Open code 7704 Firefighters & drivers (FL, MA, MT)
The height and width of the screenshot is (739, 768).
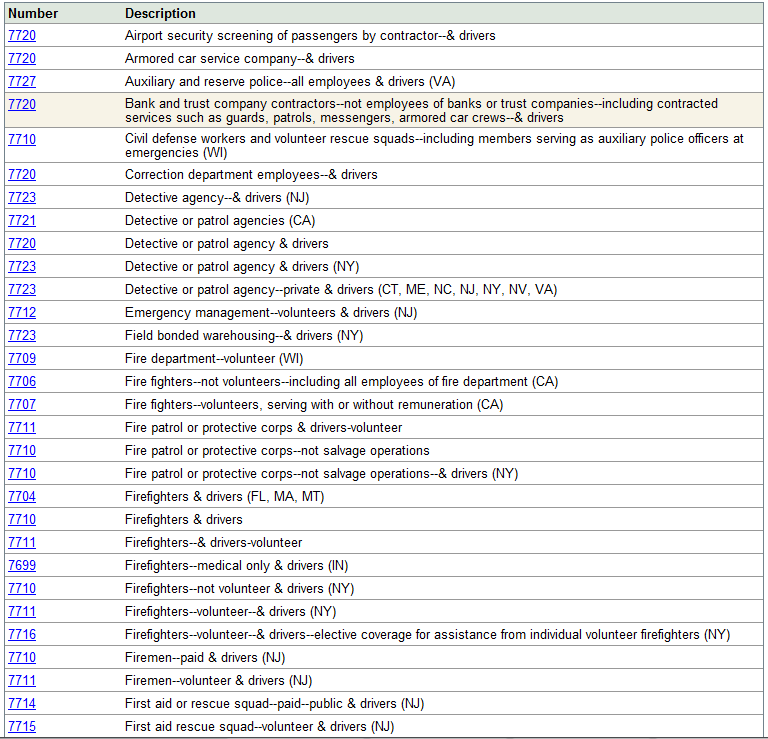click(22, 496)
